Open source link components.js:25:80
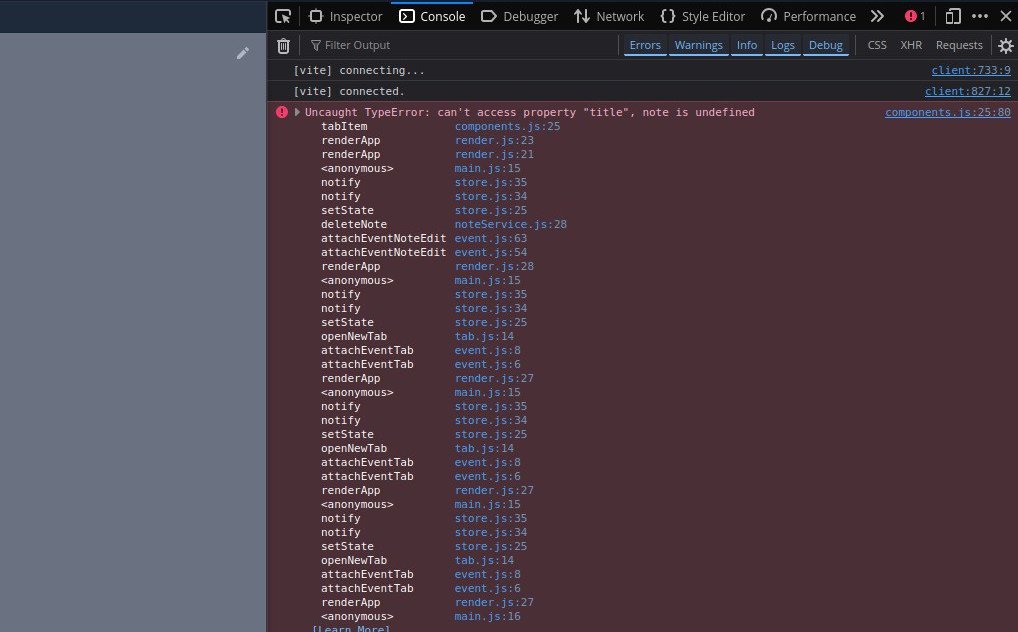Screen dimensions: 1018x632 [947, 112]
